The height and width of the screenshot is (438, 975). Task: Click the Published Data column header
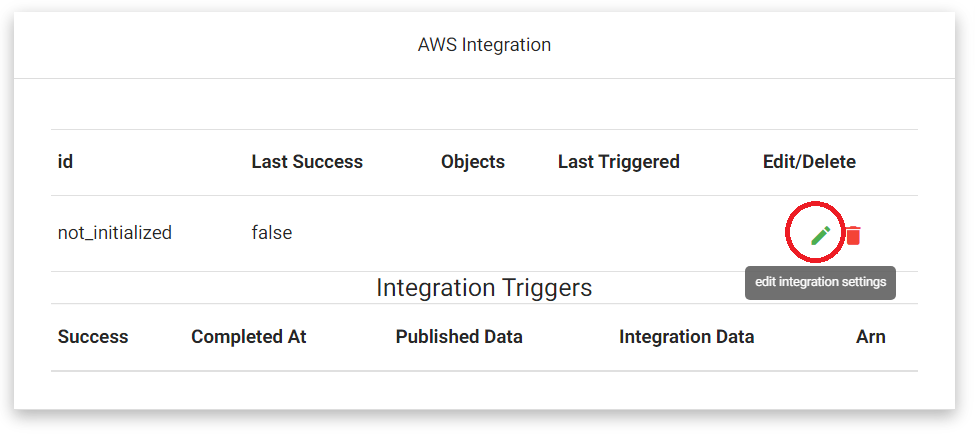(459, 337)
